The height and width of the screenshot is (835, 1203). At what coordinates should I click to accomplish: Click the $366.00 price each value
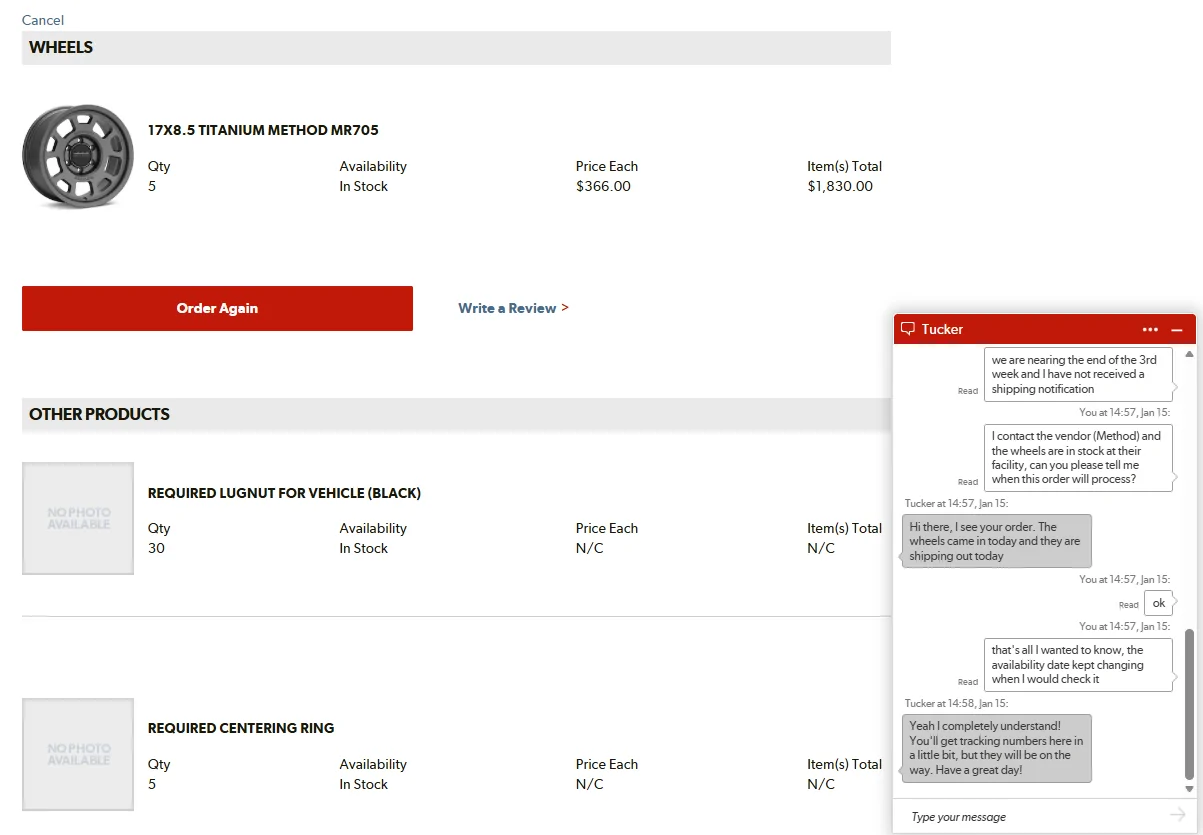(x=603, y=186)
